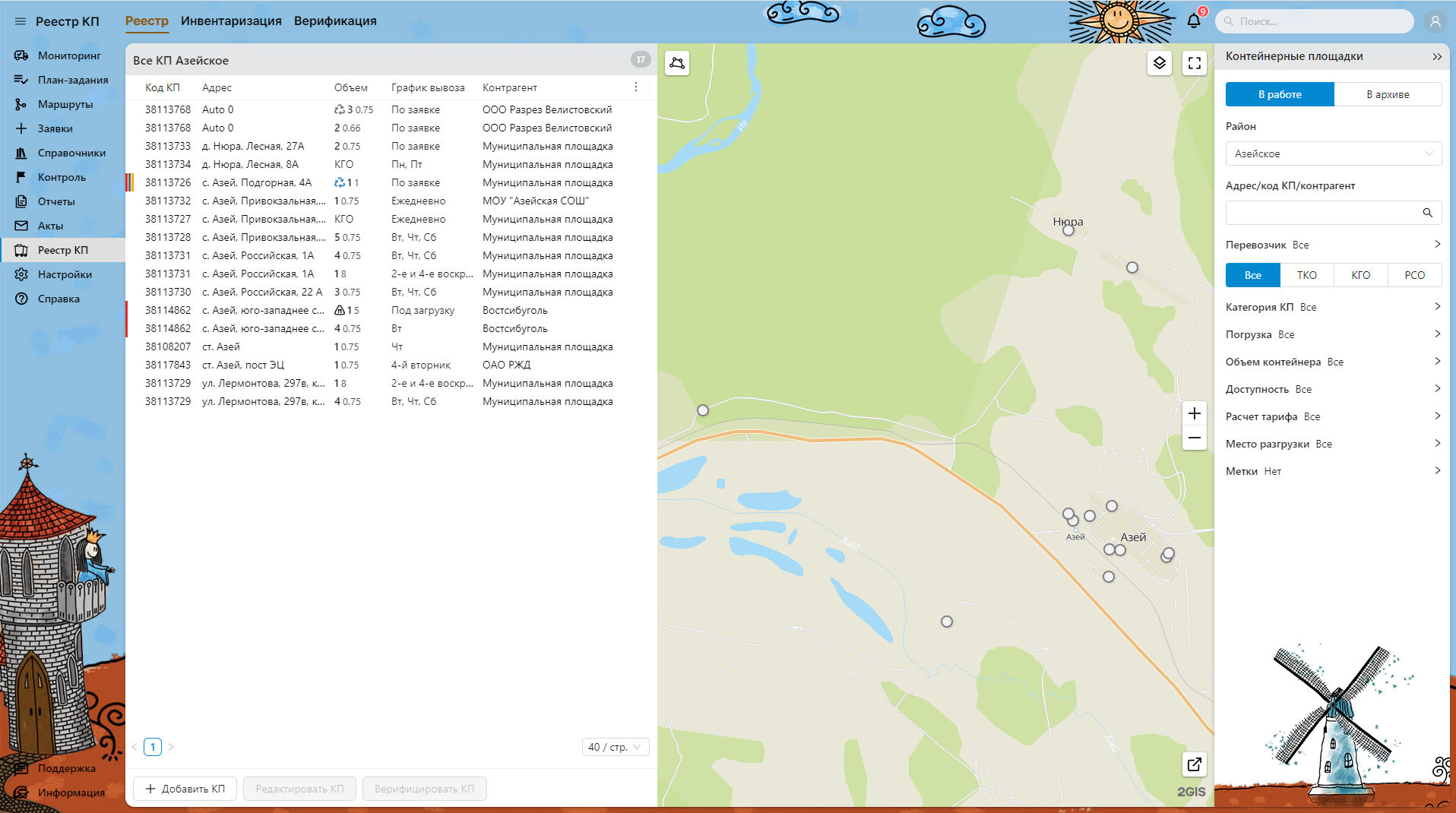The height and width of the screenshot is (813, 1456).
Task: Select row with address д. Нюра, Лесная, 27А
Action: (253, 146)
